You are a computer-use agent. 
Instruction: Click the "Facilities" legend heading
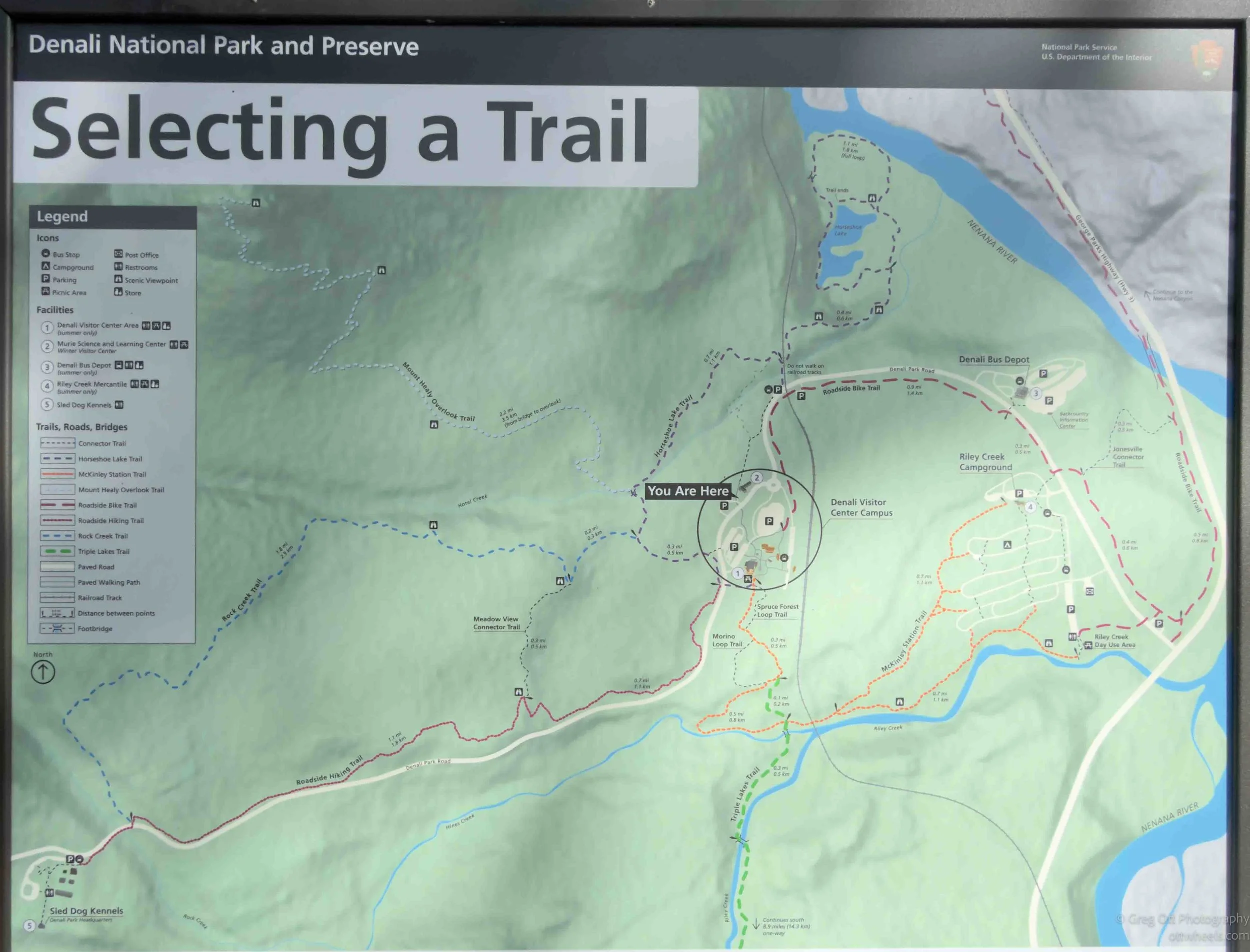click(x=55, y=310)
